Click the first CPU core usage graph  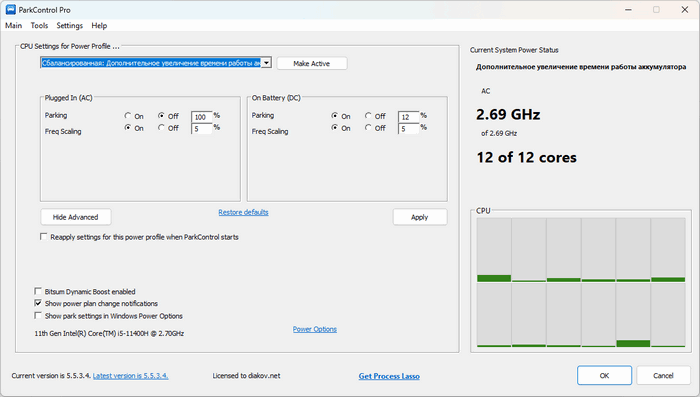(494, 250)
